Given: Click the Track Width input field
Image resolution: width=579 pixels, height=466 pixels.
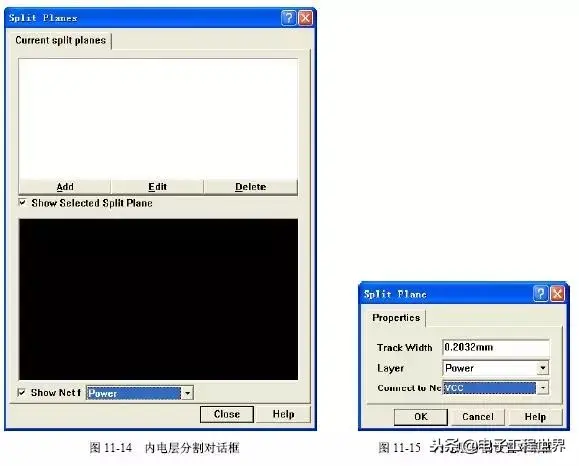Looking at the screenshot, I should tap(495, 347).
